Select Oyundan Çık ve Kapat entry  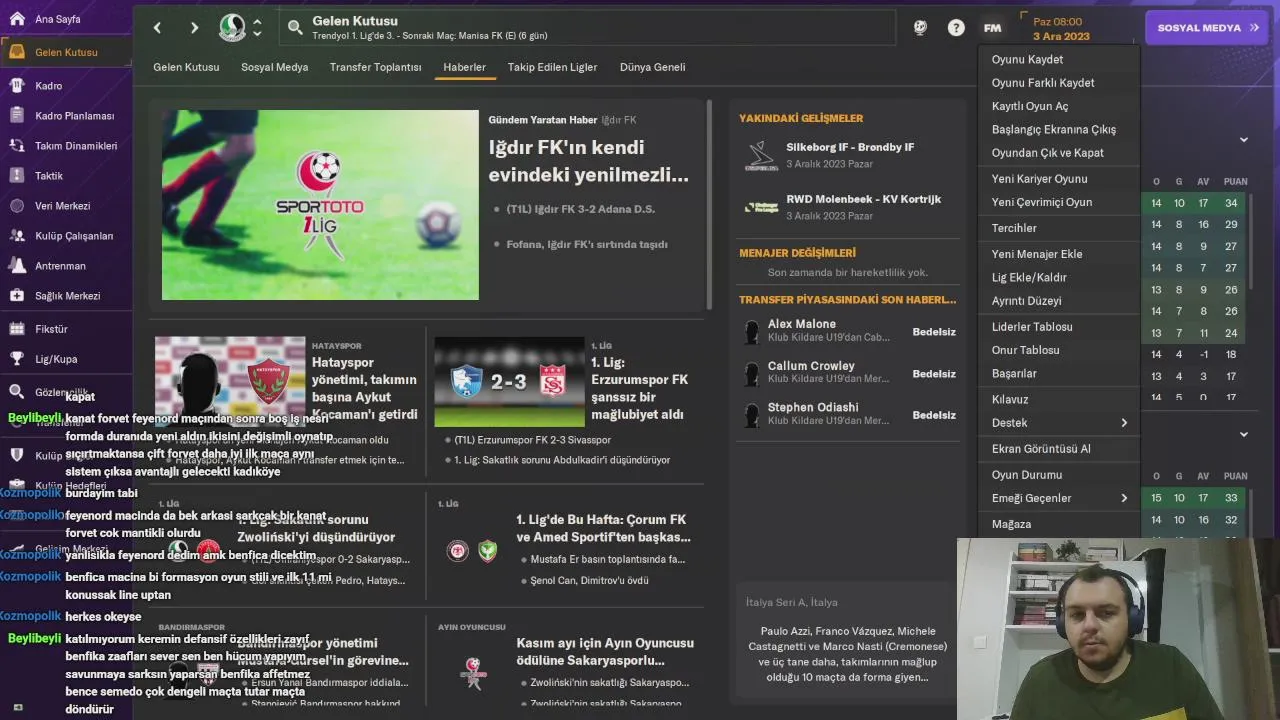1058,153
